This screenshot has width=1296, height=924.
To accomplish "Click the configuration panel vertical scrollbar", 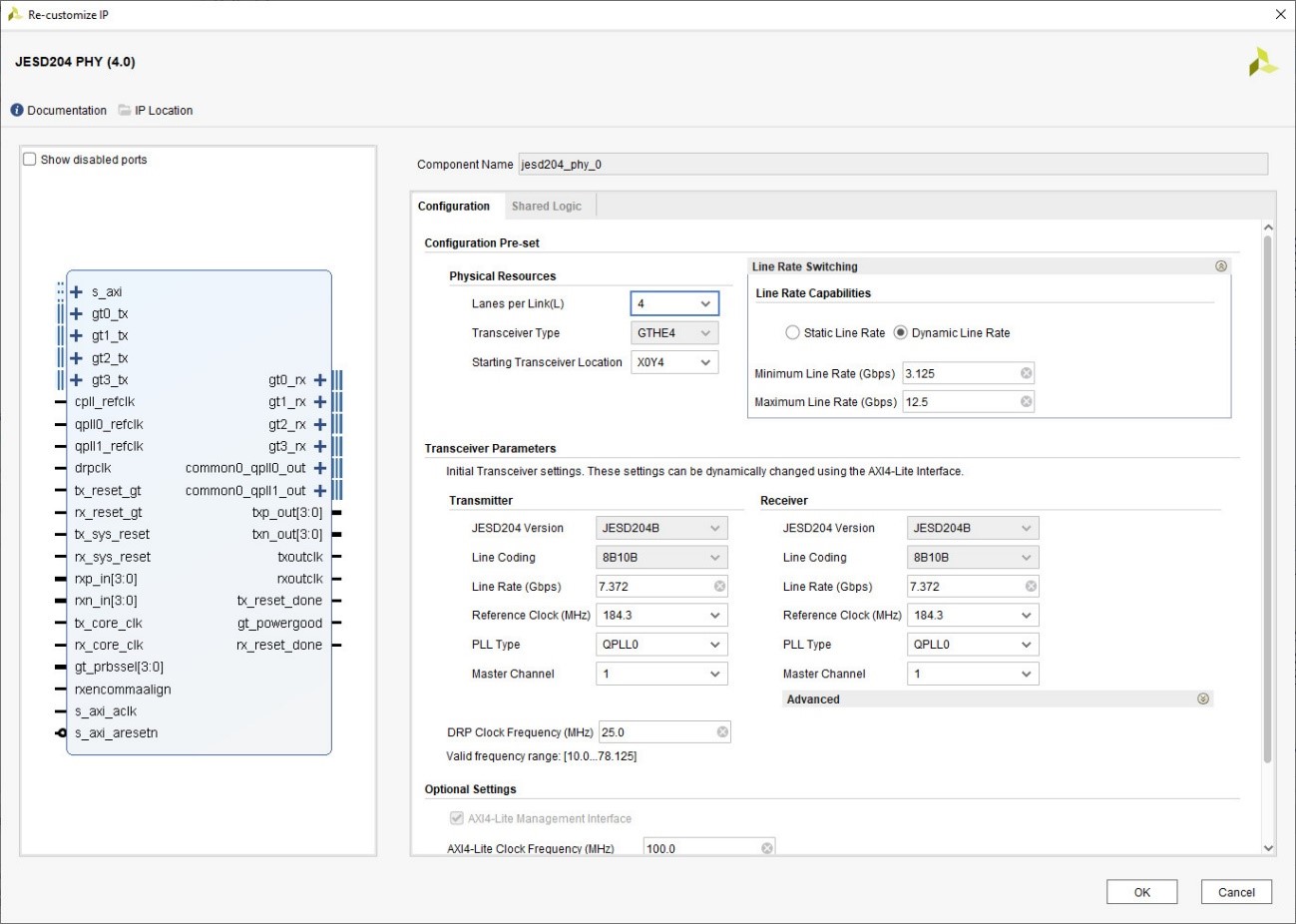I will (1268, 499).
